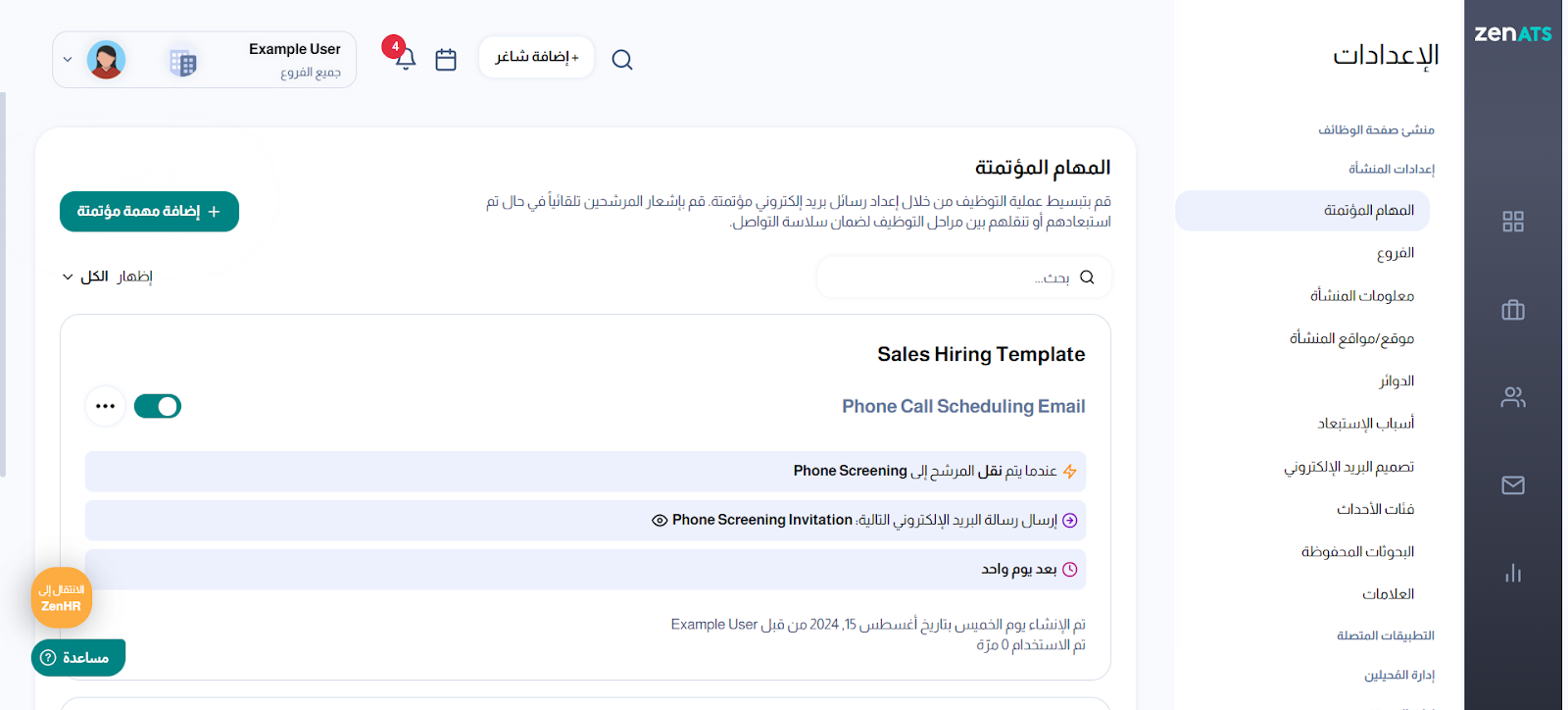Click the إضافة مهمة مؤتمتة button

pos(149,212)
